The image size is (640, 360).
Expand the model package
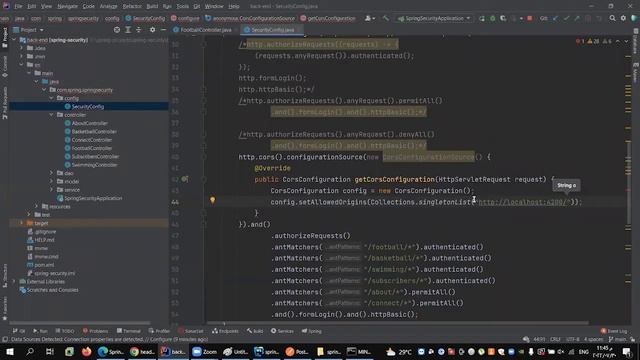click(x=51, y=181)
